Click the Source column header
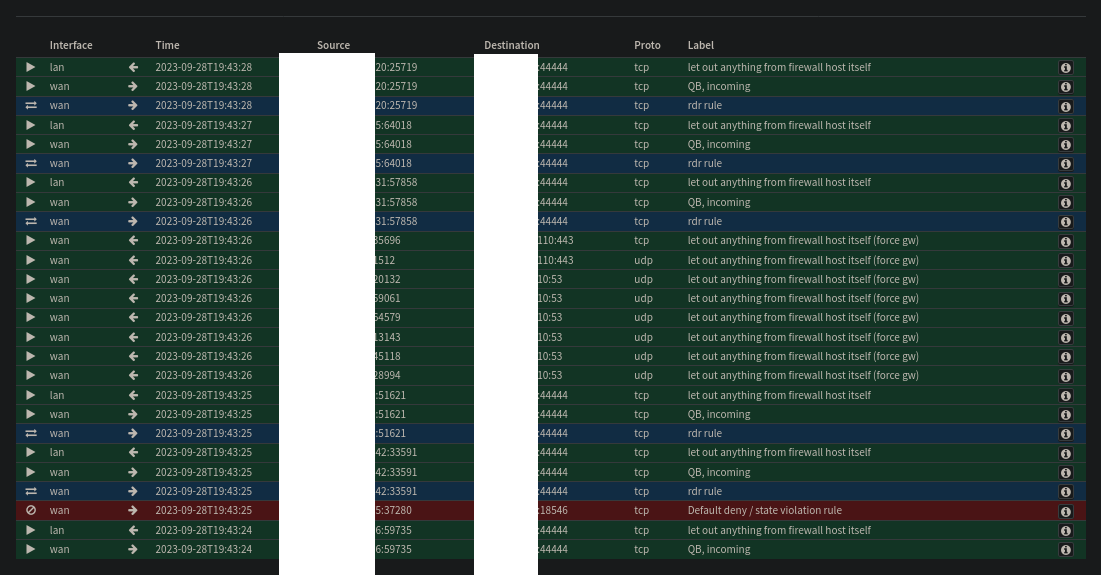This screenshot has height=575, width=1101. (x=333, y=45)
